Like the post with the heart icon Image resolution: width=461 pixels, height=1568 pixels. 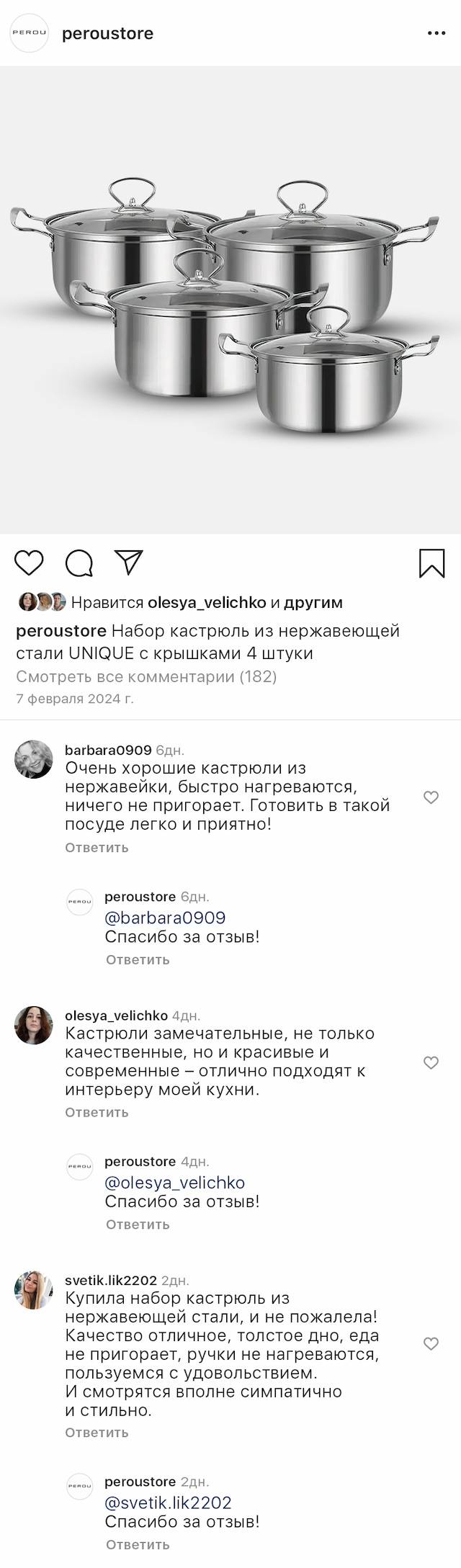click(x=30, y=563)
